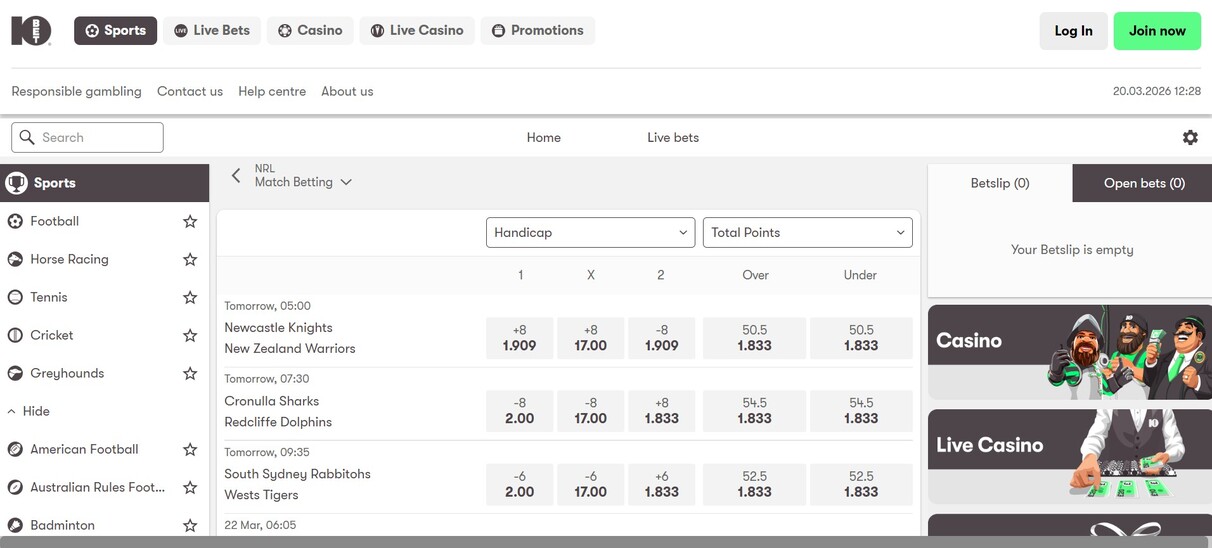Click the Greyhounds sport icon
The width and height of the screenshot is (1212, 548).
pyautogui.click(x=15, y=373)
